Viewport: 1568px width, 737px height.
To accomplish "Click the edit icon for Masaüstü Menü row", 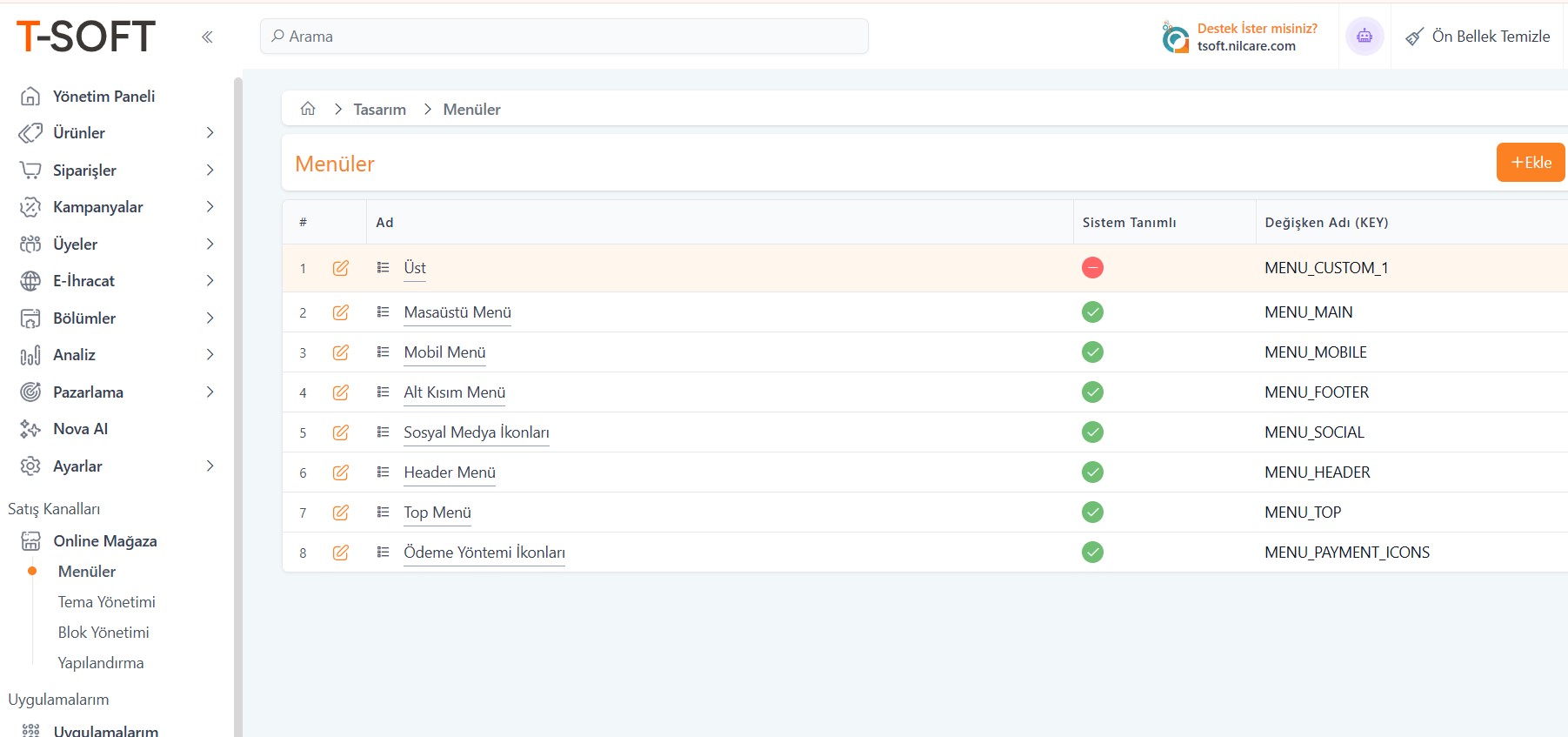I will tap(340, 312).
